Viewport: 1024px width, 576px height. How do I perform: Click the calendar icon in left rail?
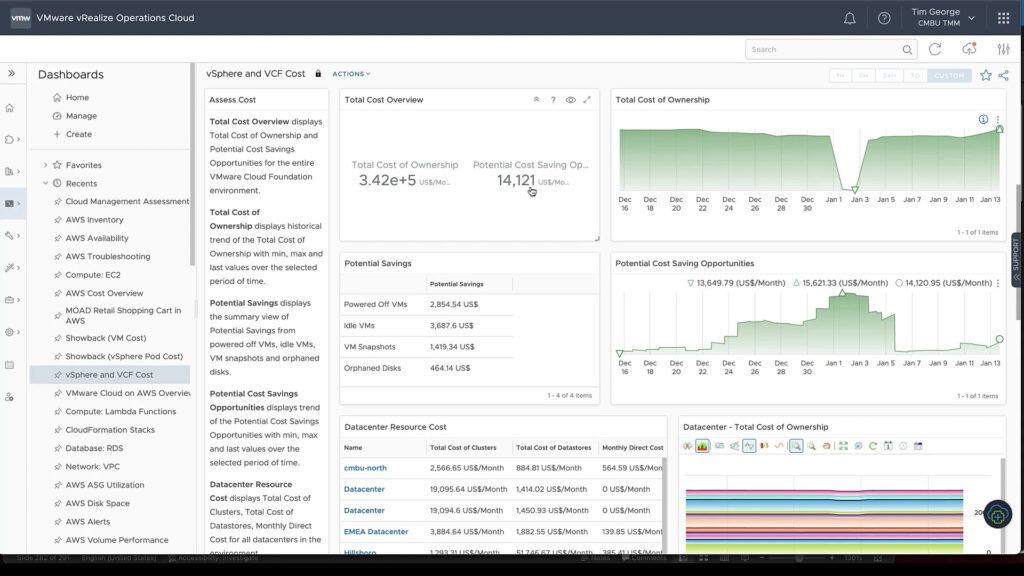[9, 365]
